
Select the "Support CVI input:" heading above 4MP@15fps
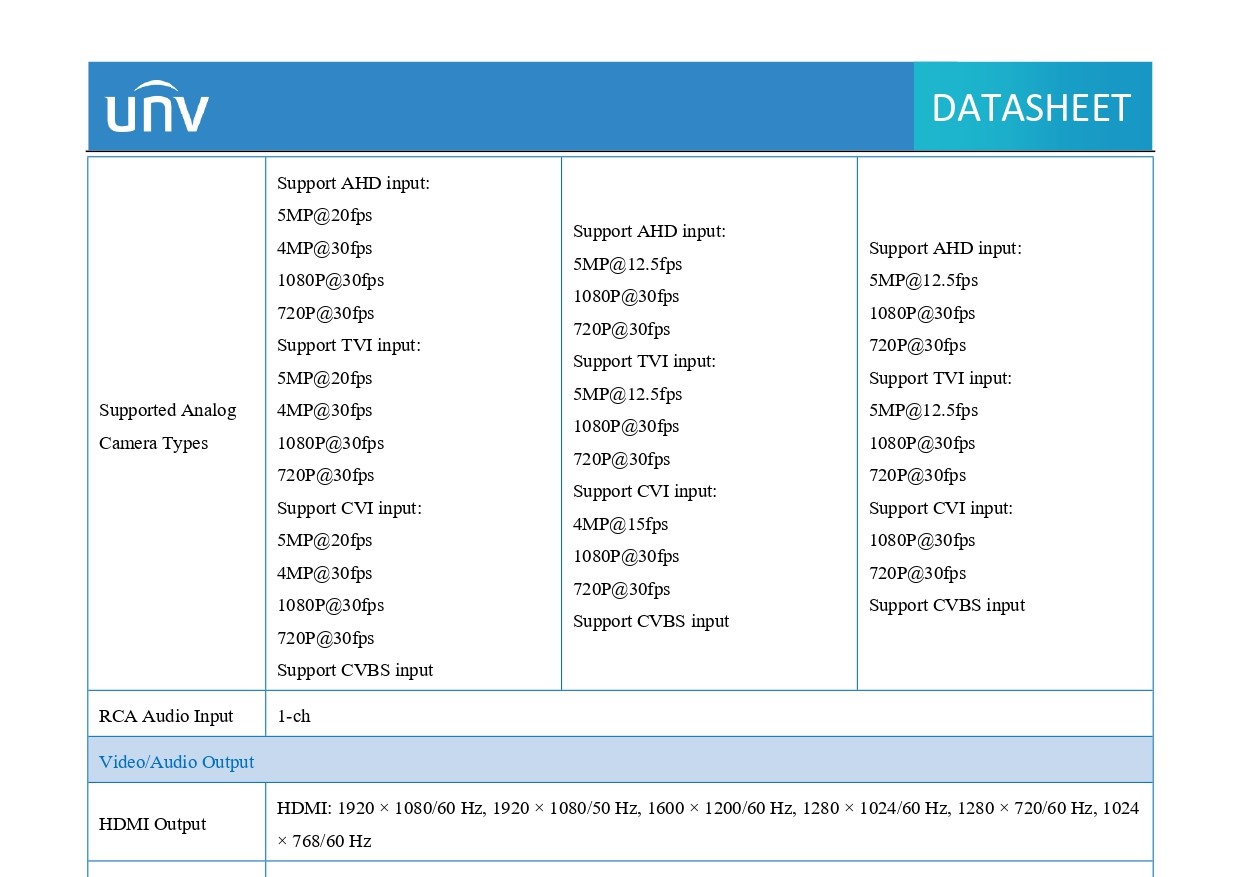coord(645,491)
